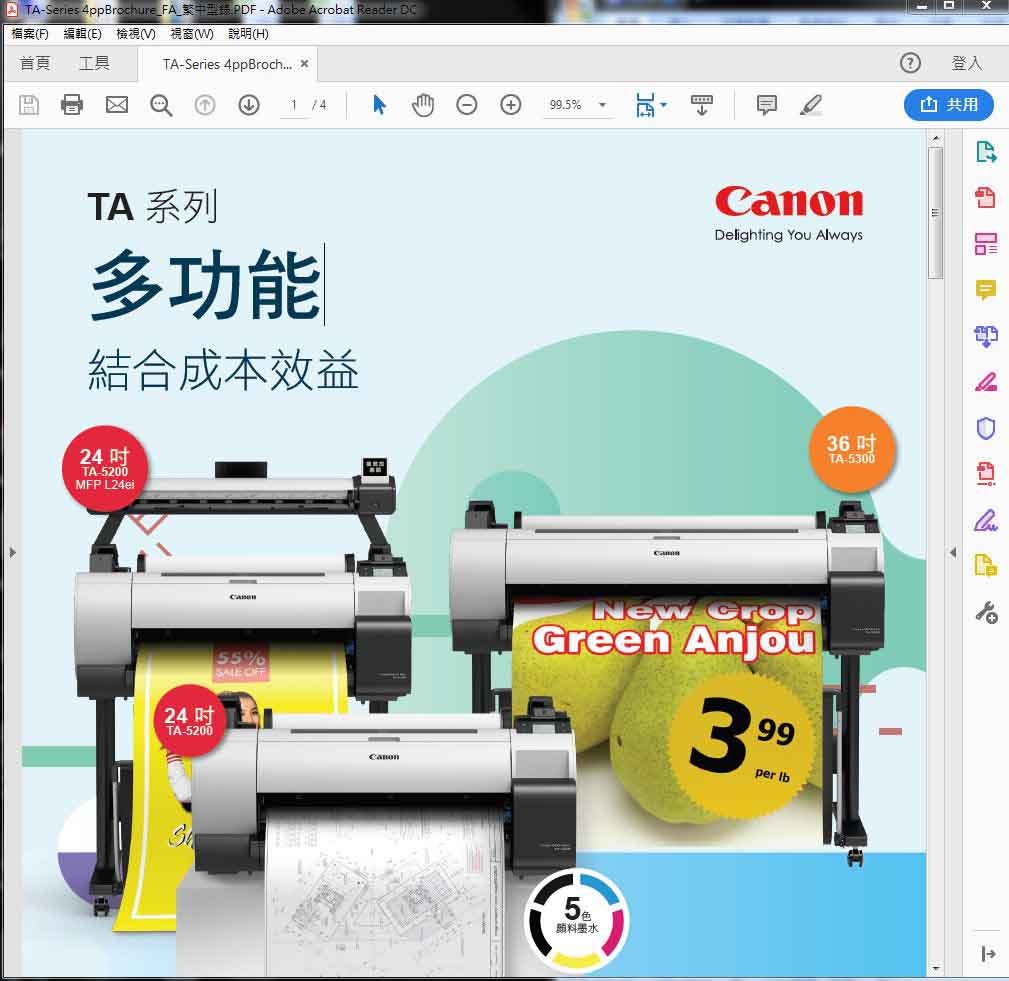Click the 結合成本效益 subtitle text
Viewport: 1009px width, 981px height.
point(223,369)
